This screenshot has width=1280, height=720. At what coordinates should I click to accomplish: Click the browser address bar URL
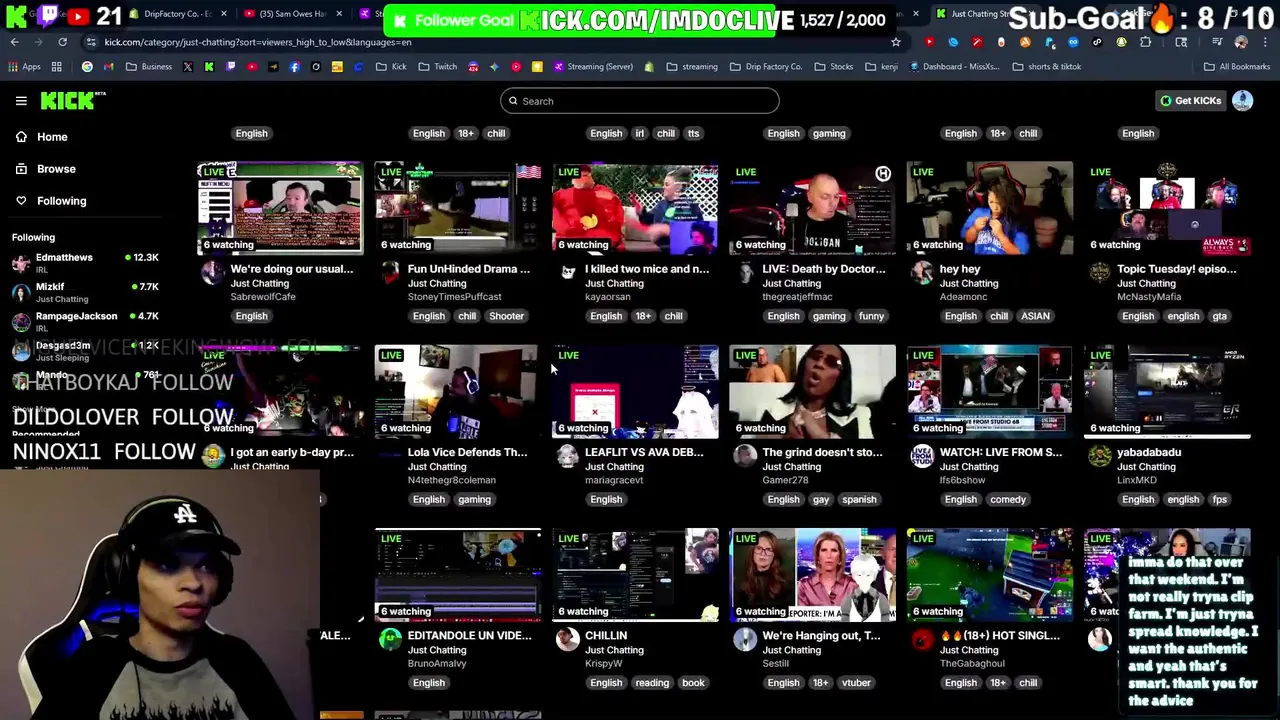pyautogui.click(x=258, y=42)
